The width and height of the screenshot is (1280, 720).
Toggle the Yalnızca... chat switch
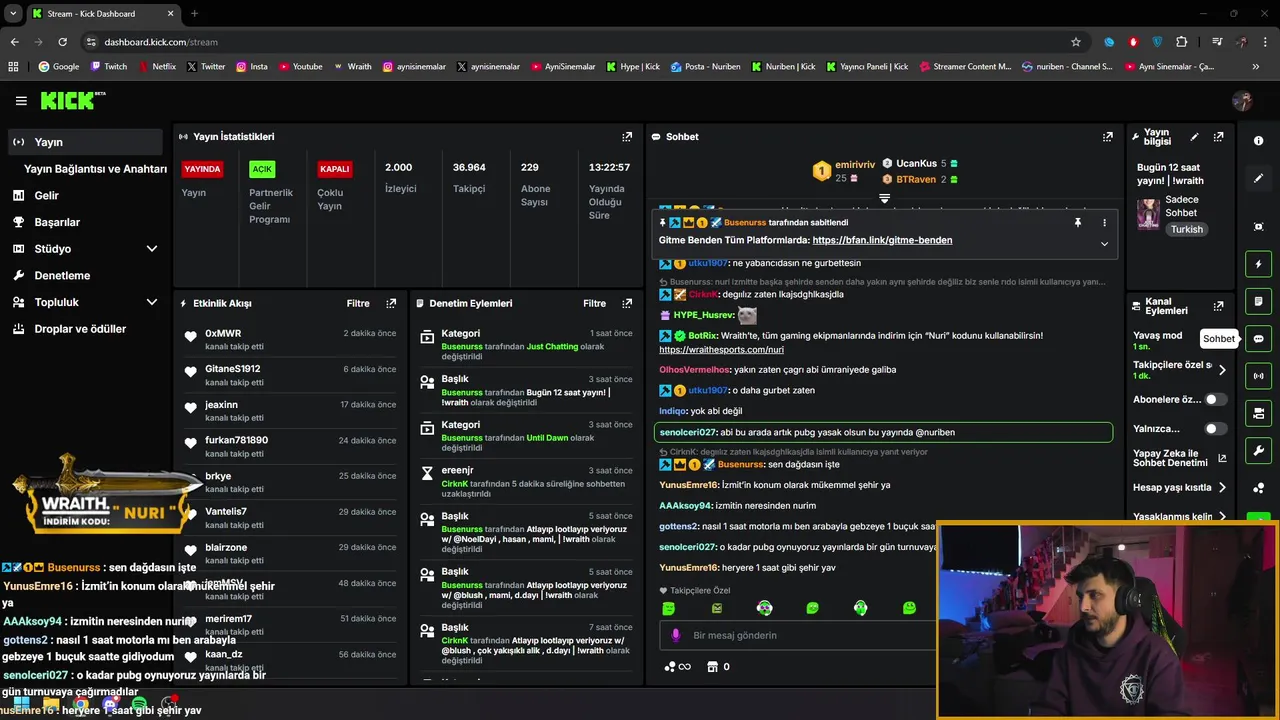[x=1215, y=429]
